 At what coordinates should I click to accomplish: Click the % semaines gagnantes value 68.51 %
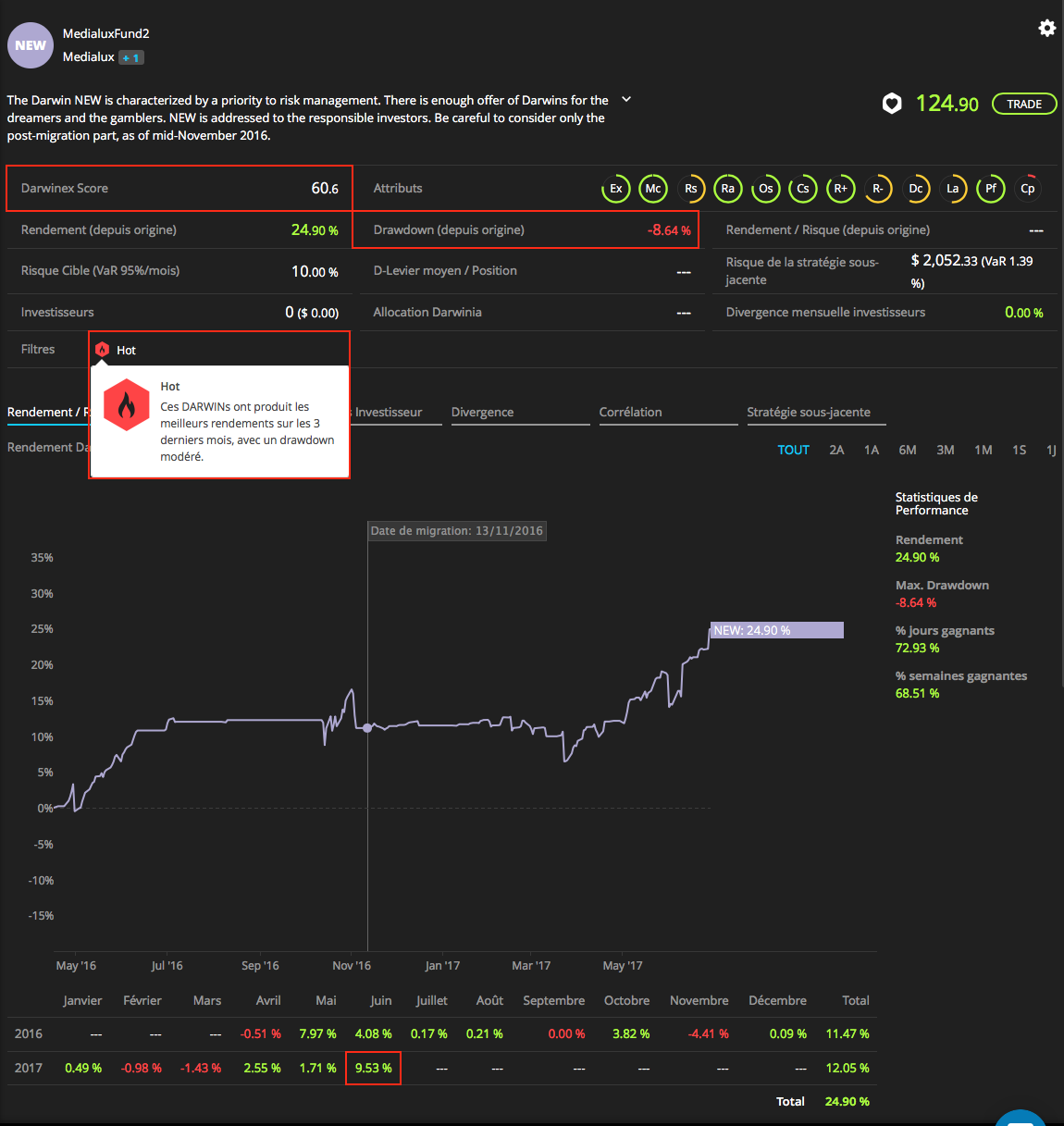(x=918, y=693)
